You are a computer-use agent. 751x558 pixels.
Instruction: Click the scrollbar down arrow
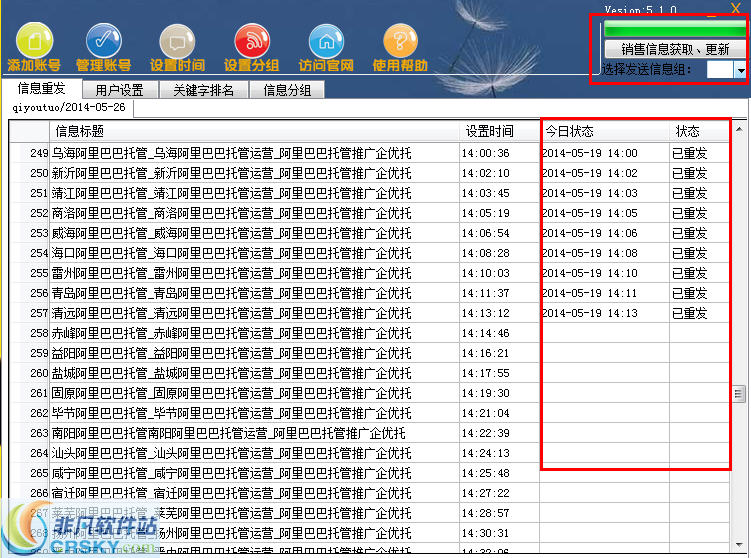(x=739, y=545)
